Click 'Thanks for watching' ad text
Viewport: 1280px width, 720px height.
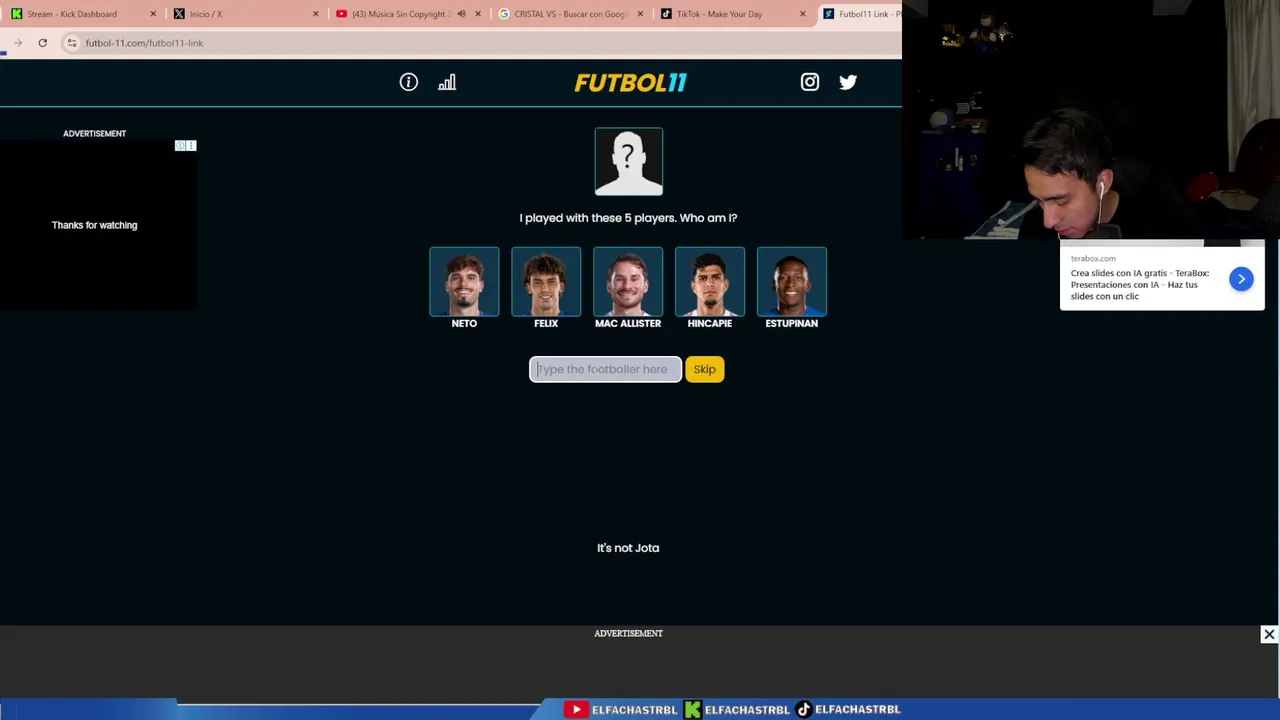(94, 225)
